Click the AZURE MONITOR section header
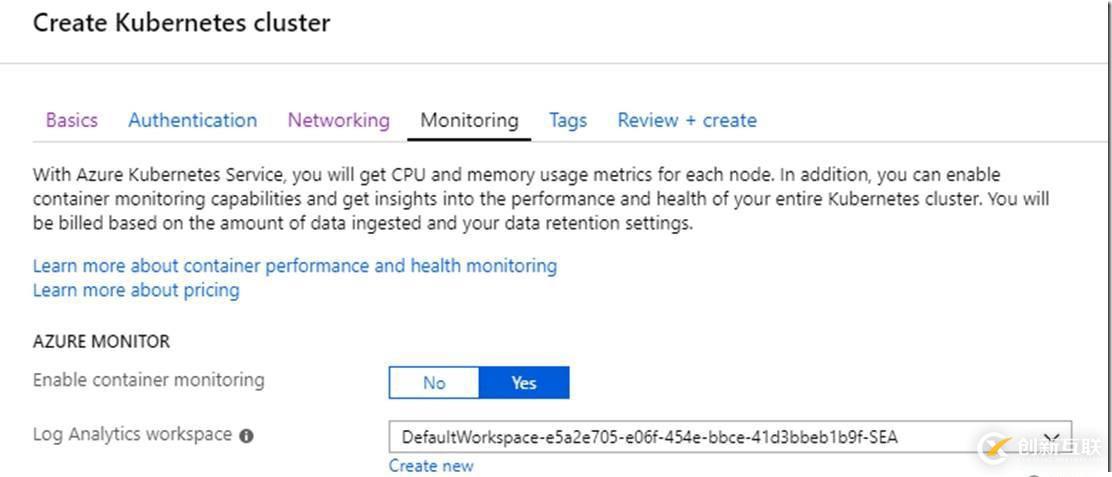This screenshot has height=477, width=1112. click(101, 341)
